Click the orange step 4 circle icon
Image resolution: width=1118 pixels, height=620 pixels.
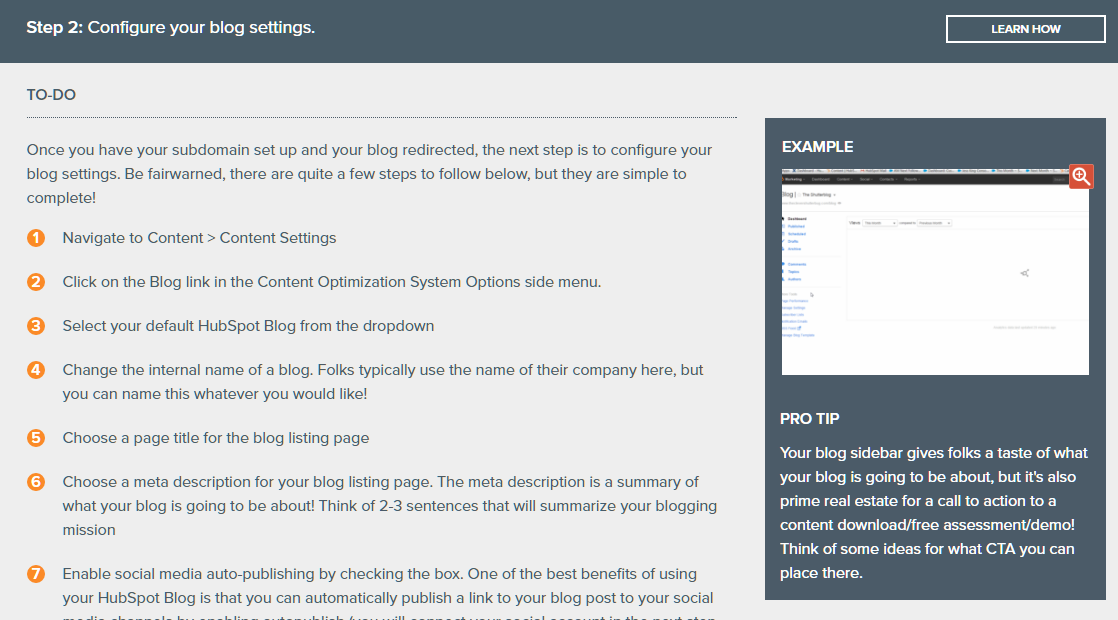click(36, 369)
